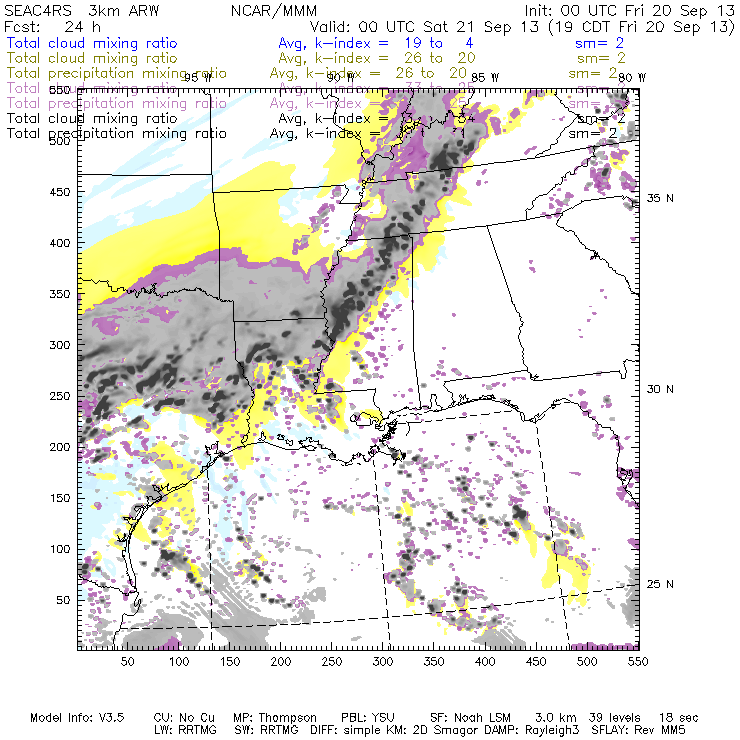
Task: Click the "SW: RRTMG" model setting
Action: click(266, 730)
